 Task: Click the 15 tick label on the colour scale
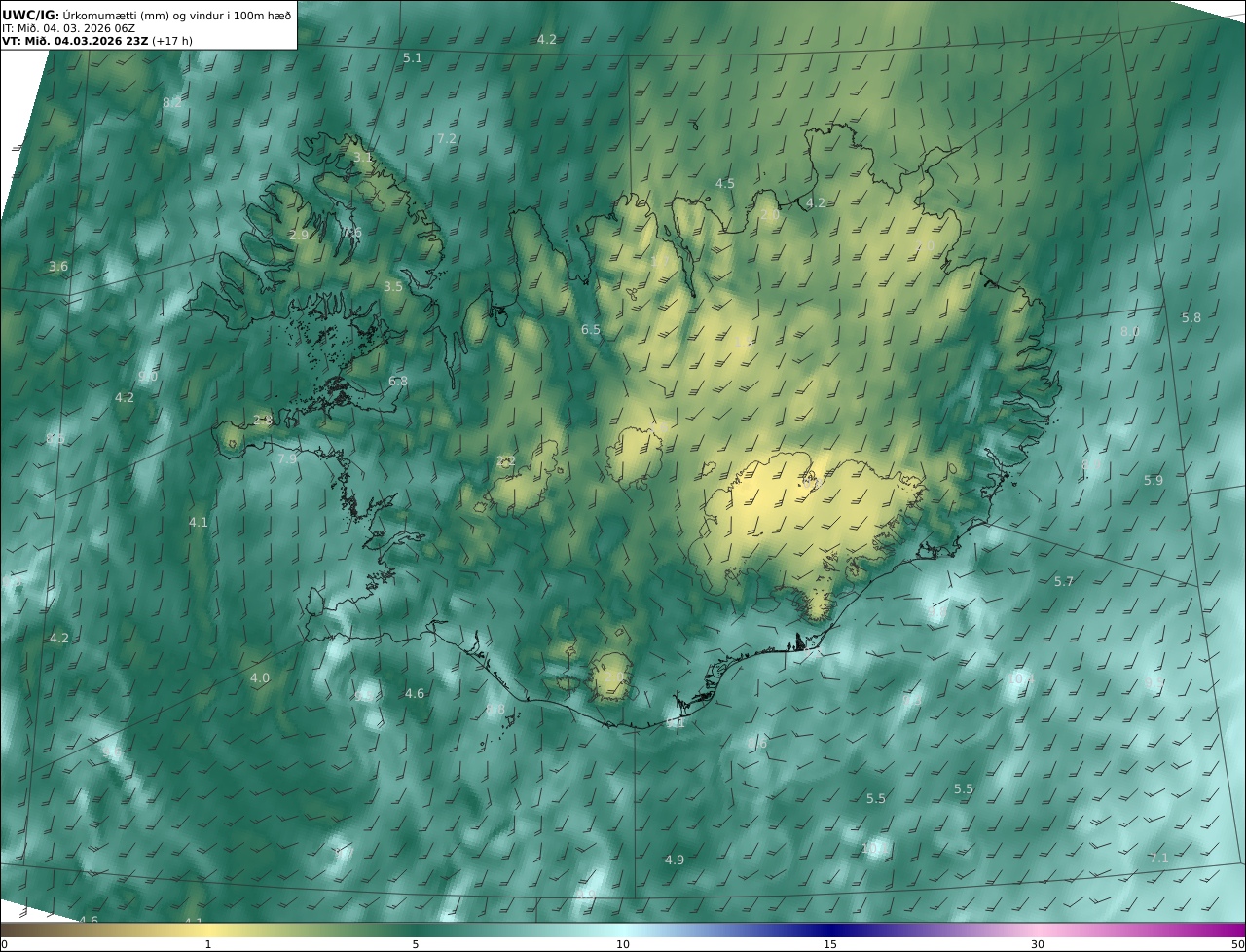click(830, 945)
